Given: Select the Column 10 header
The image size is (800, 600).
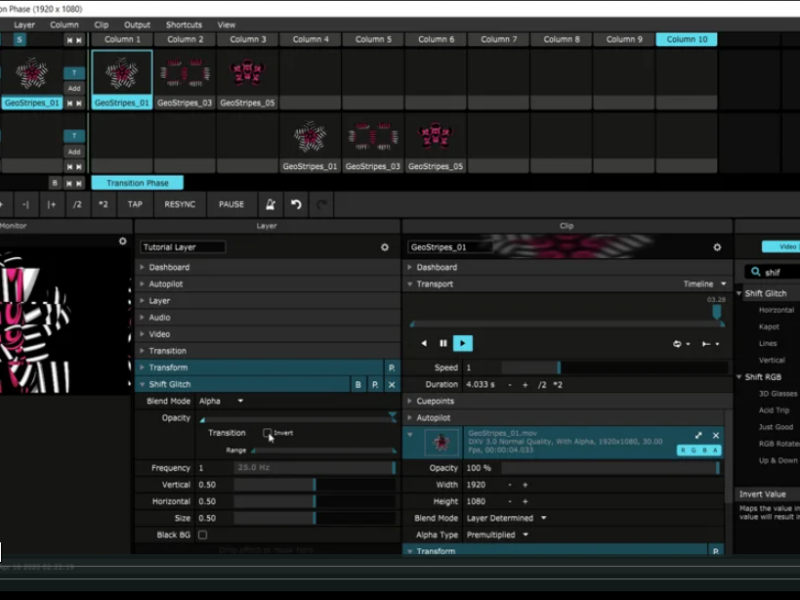Looking at the screenshot, I should point(686,39).
